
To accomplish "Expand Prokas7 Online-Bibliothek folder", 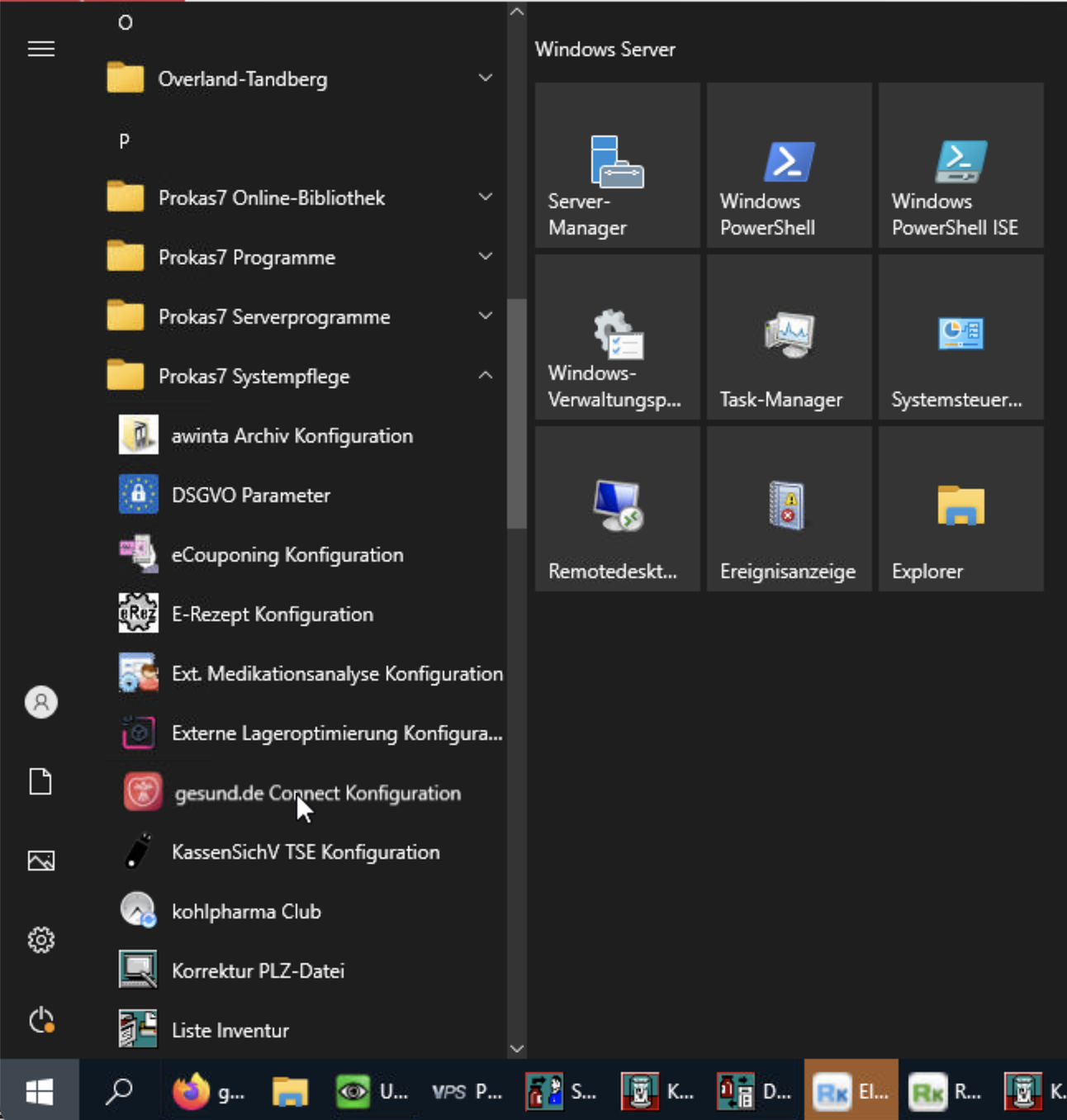I will 306,197.
